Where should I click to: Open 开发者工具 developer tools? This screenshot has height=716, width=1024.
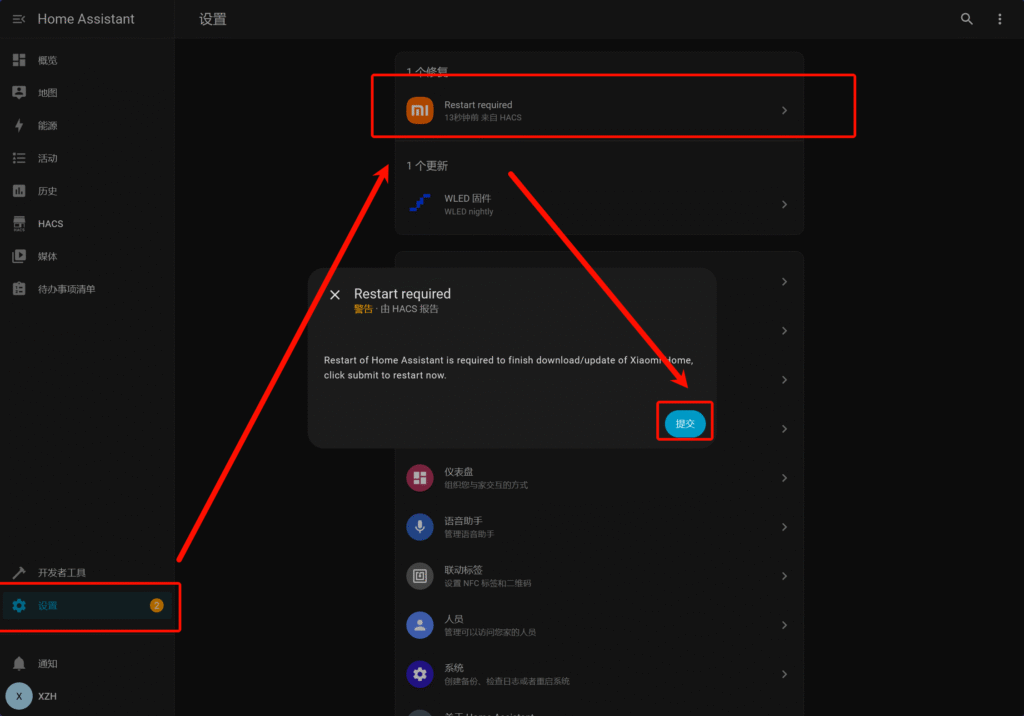coord(62,573)
